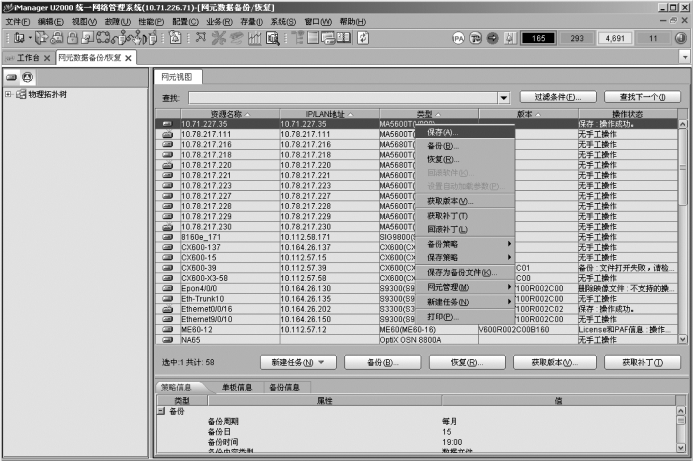The image size is (693, 461).
Task: Click the round PA status icon
Action: click(x=458, y=38)
